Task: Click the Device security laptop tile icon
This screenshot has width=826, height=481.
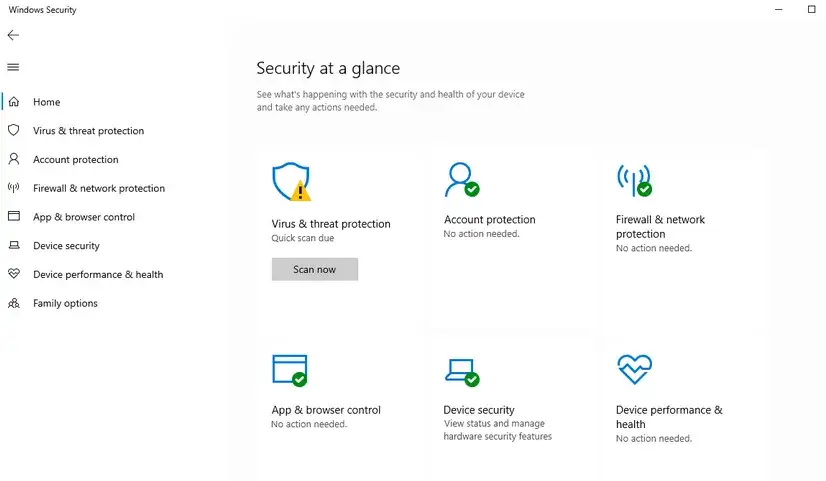Action: pos(461,370)
